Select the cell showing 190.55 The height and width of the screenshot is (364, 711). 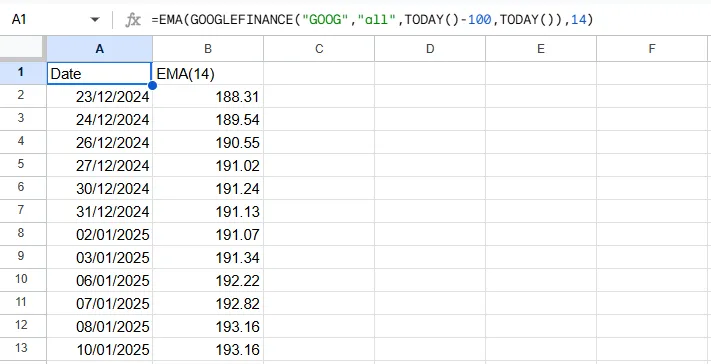pyautogui.click(x=208, y=142)
